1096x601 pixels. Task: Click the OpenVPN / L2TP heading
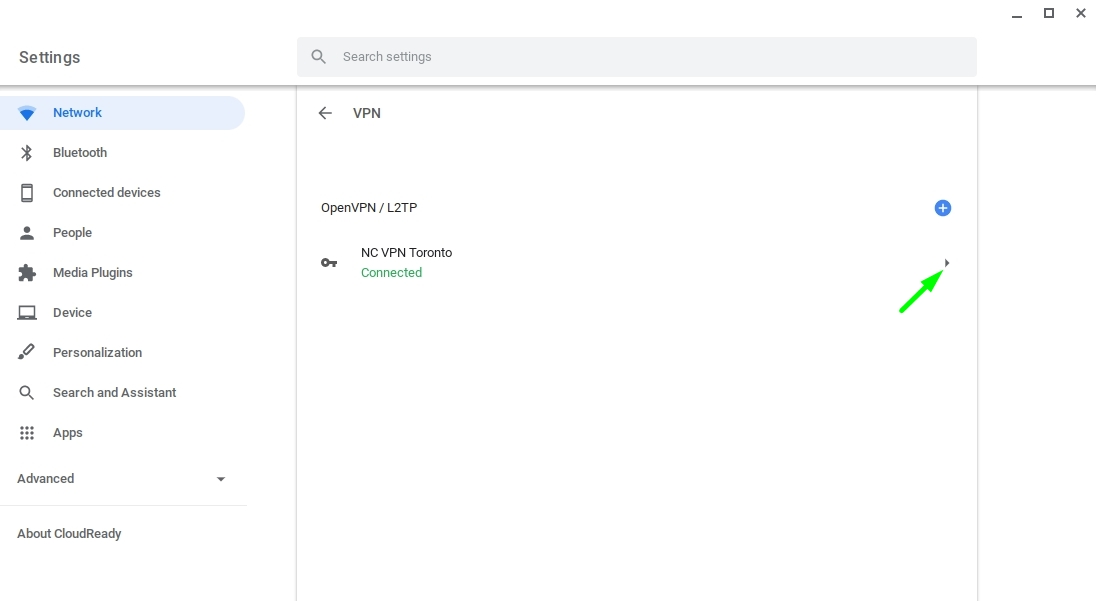point(369,208)
